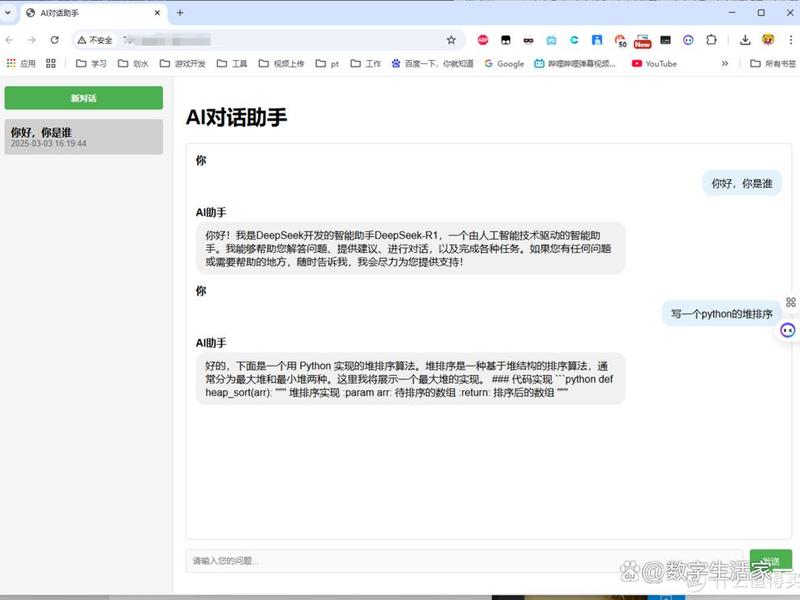Image resolution: width=800 pixels, height=600 pixels.
Task: Click the glasses-mask extension icon
Action: tap(529, 40)
